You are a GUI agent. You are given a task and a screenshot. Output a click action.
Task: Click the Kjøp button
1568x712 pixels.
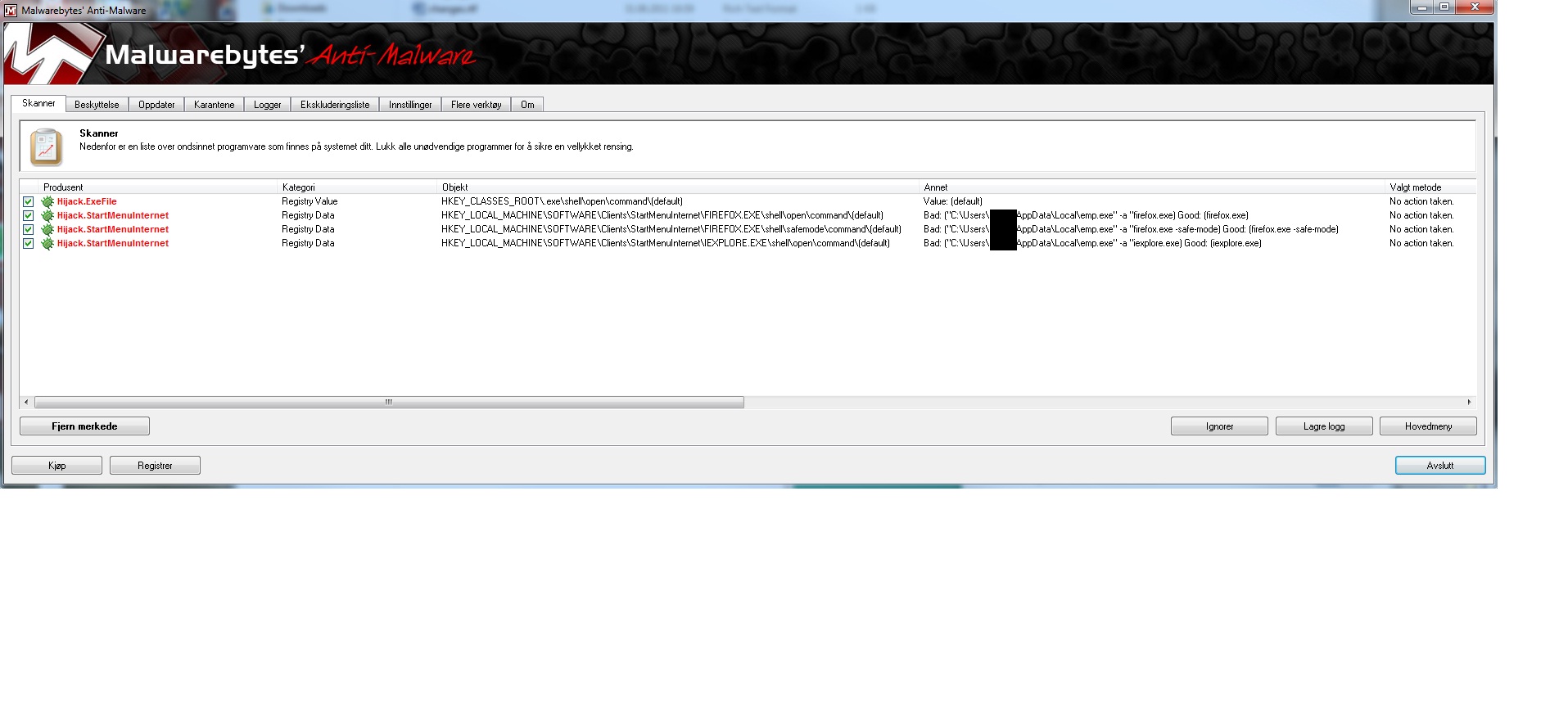click(56, 466)
